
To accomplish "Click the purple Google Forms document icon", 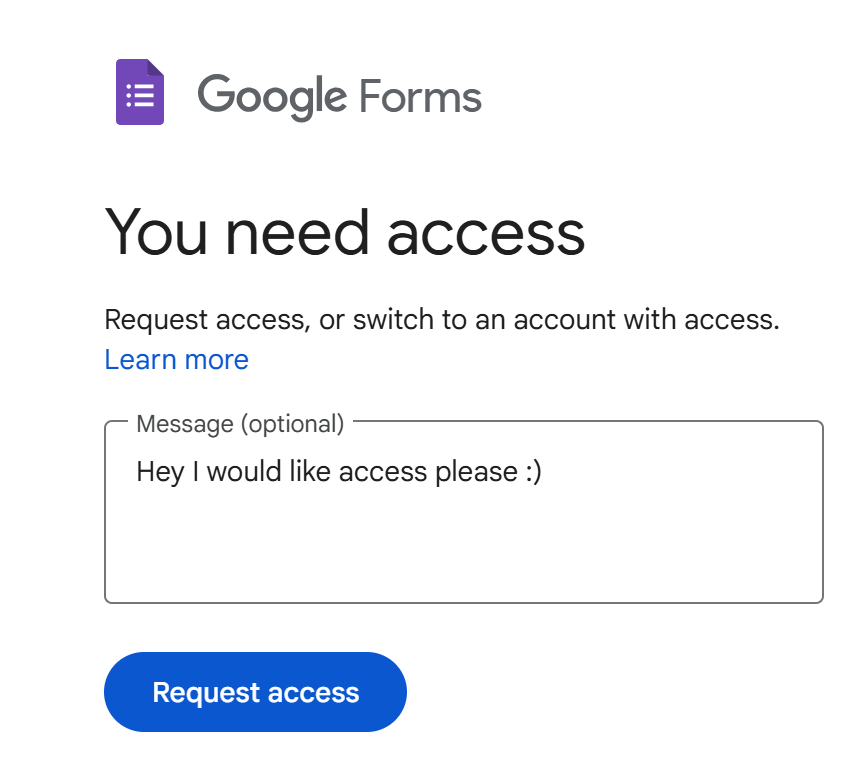I will click(140, 92).
